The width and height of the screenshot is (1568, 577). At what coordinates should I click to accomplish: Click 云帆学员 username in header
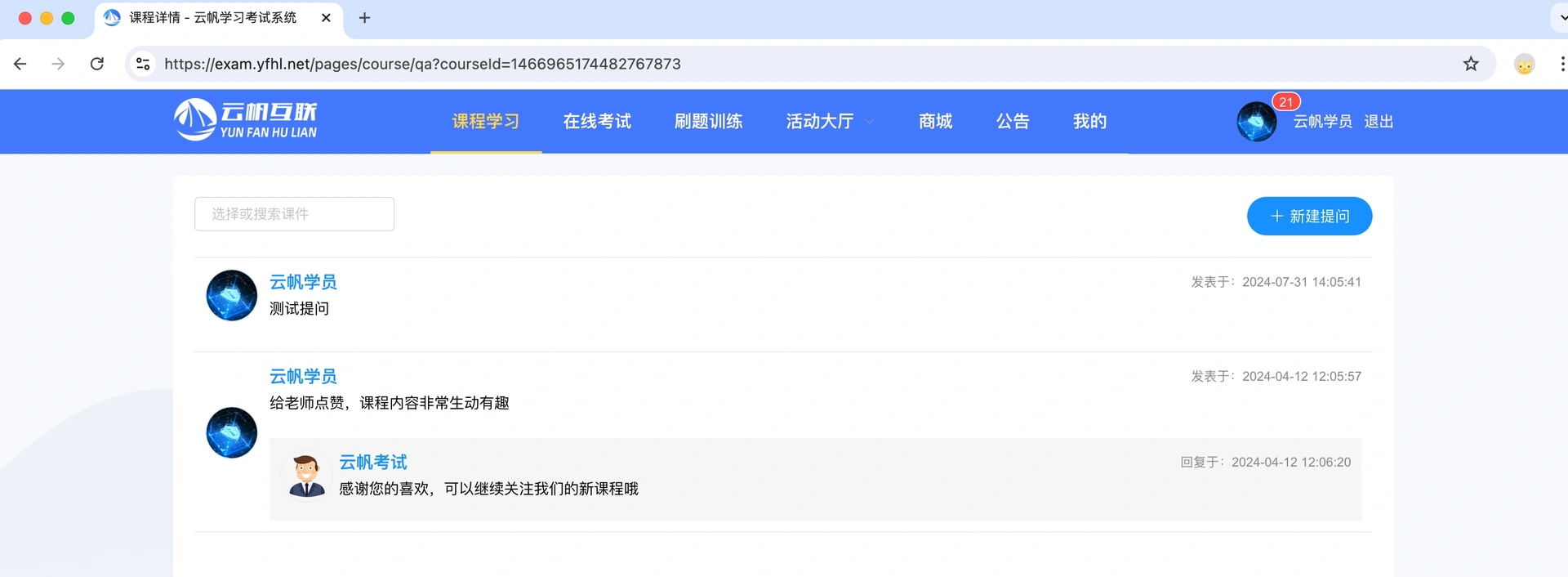pyautogui.click(x=1322, y=121)
